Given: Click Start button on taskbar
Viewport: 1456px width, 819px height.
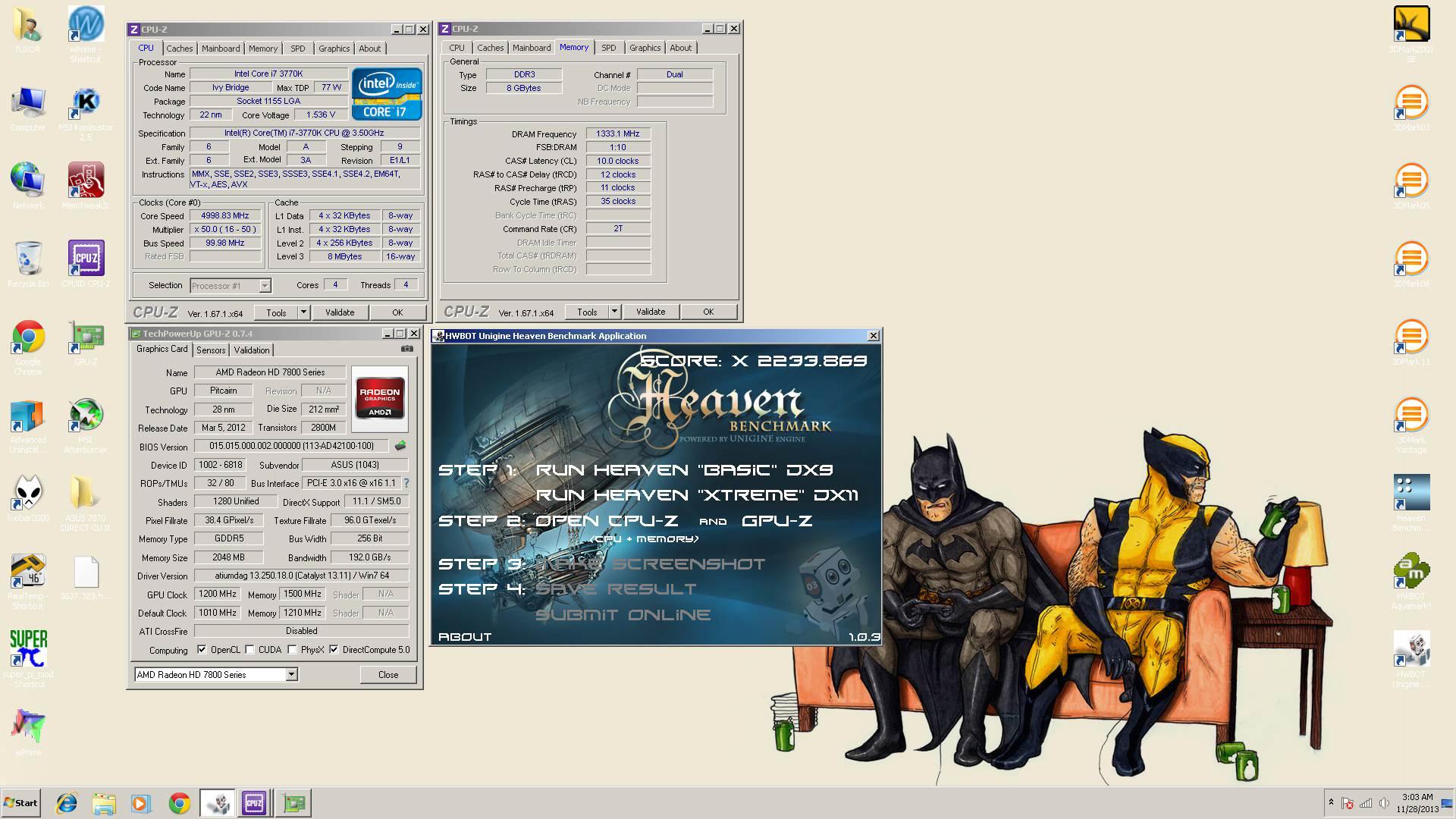Looking at the screenshot, I should coord(20,803).
